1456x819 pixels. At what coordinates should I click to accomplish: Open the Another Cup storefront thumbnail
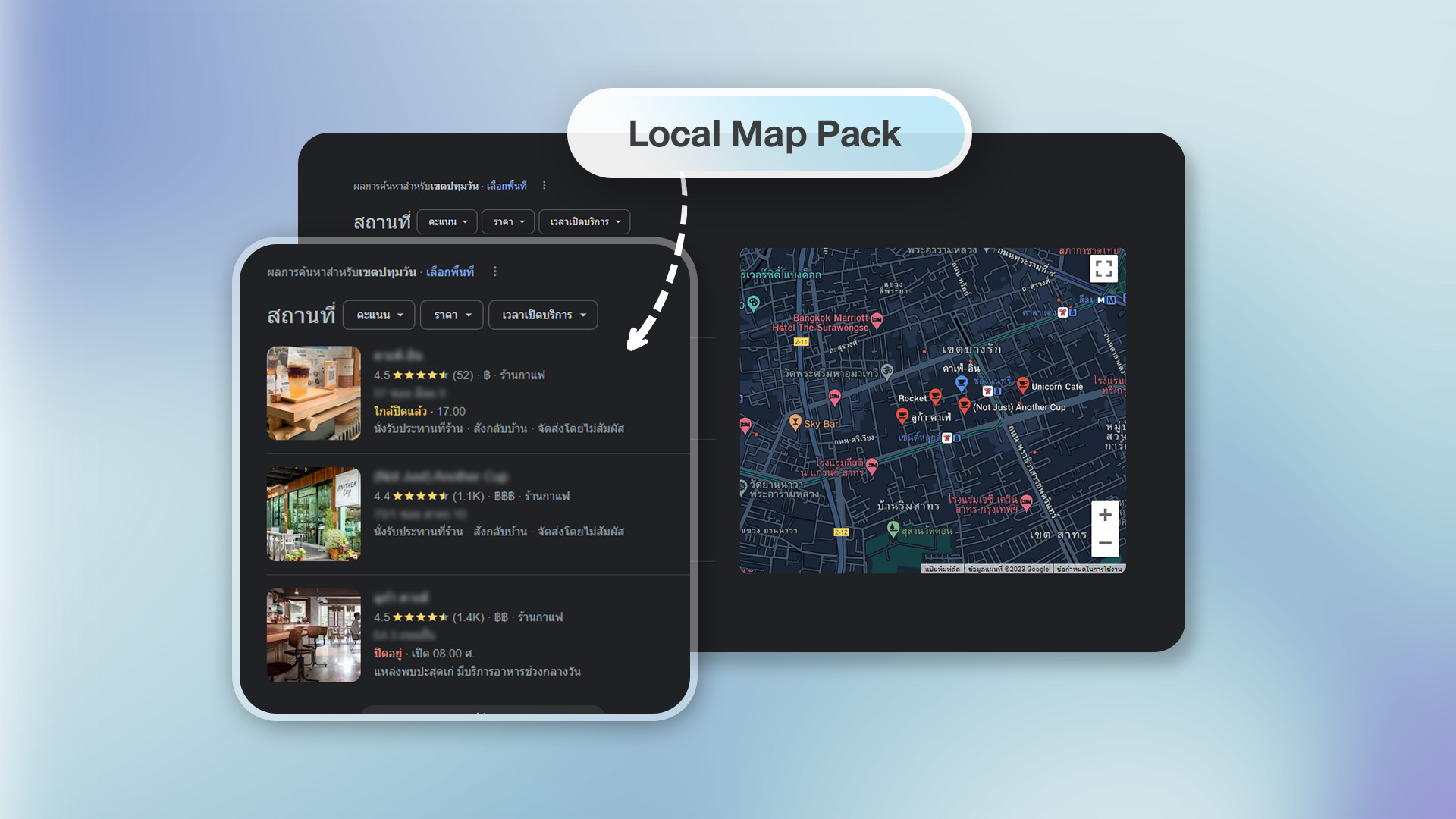click(x=313, y=514)
